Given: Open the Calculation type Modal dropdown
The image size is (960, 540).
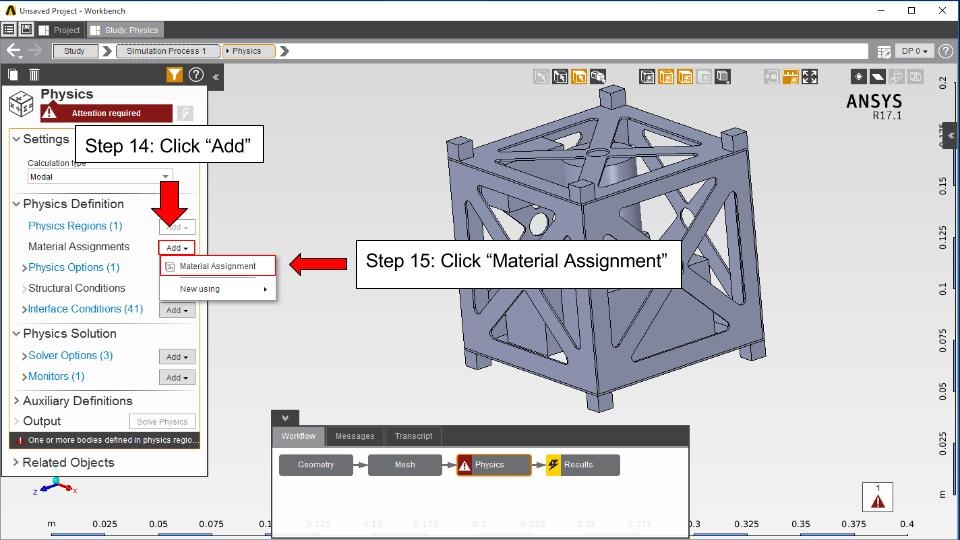Looking at the screenshot, I should click(x=100, y=176).
